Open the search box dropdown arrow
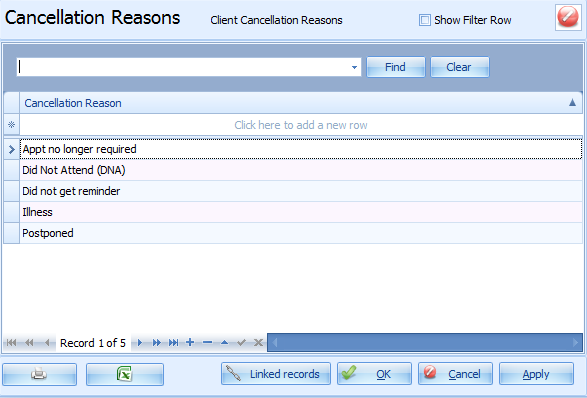 point(354,67)
